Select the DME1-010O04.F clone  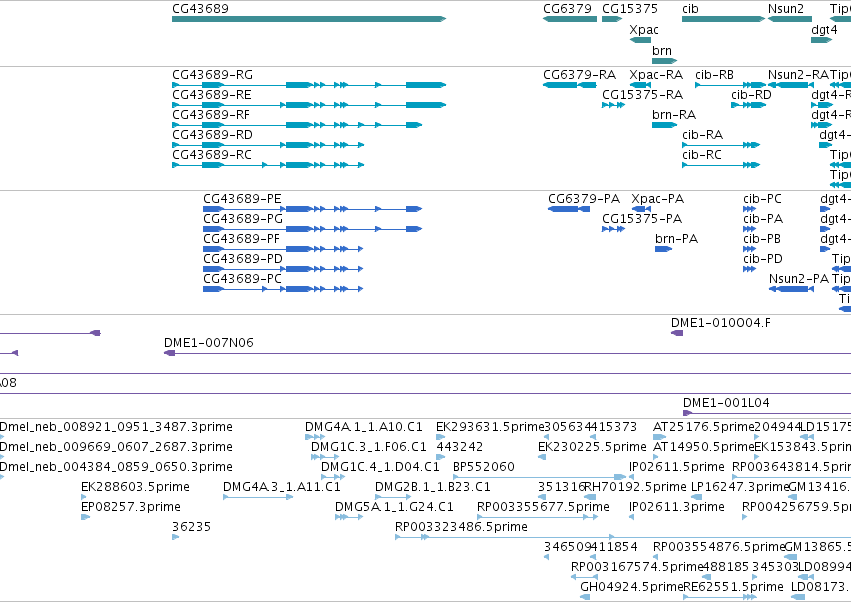pyautogui.click(x=677, y=333)
